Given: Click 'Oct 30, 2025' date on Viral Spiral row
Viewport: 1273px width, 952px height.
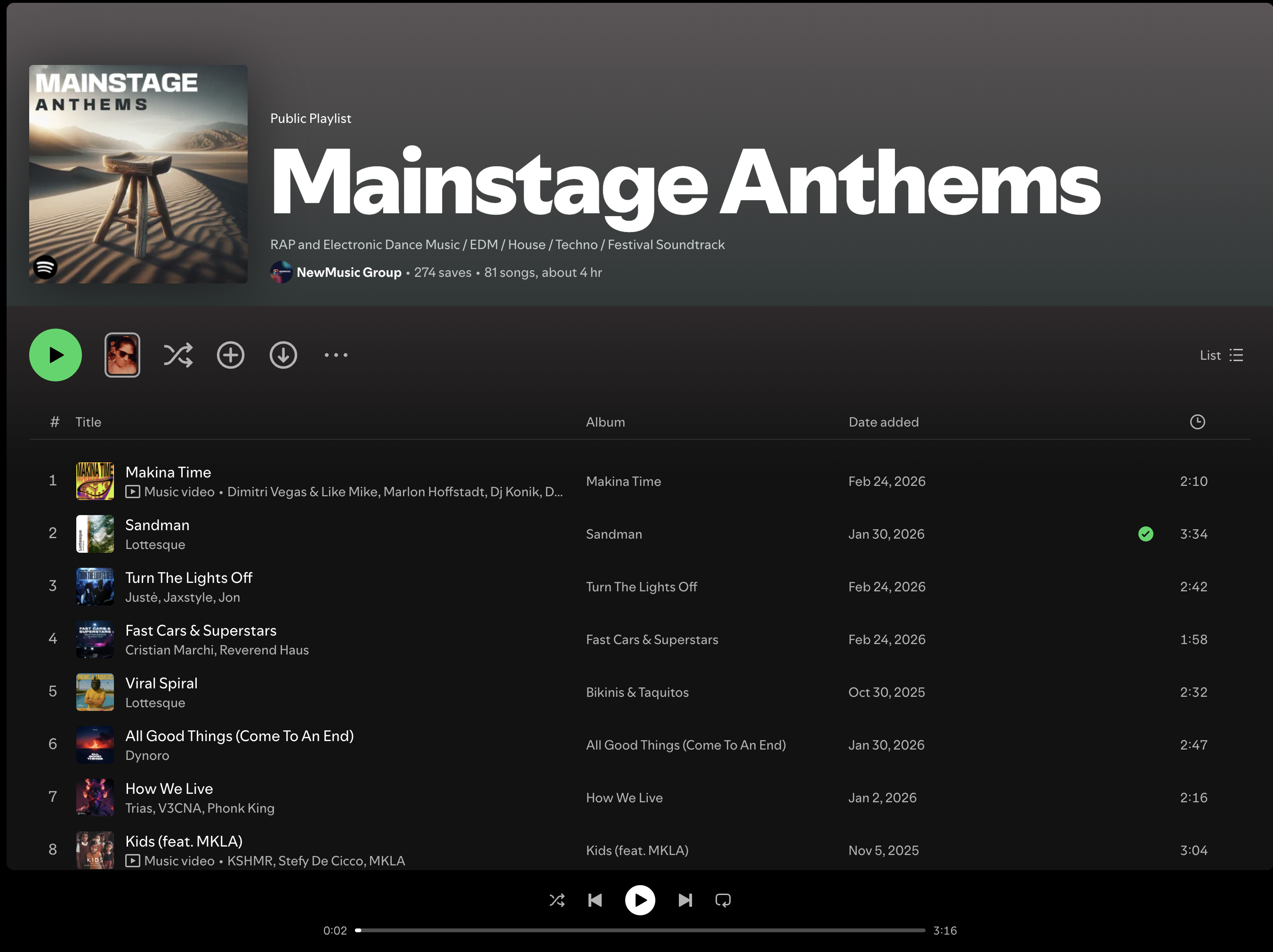Looking at the screenshot, I should tap(886, 693).
